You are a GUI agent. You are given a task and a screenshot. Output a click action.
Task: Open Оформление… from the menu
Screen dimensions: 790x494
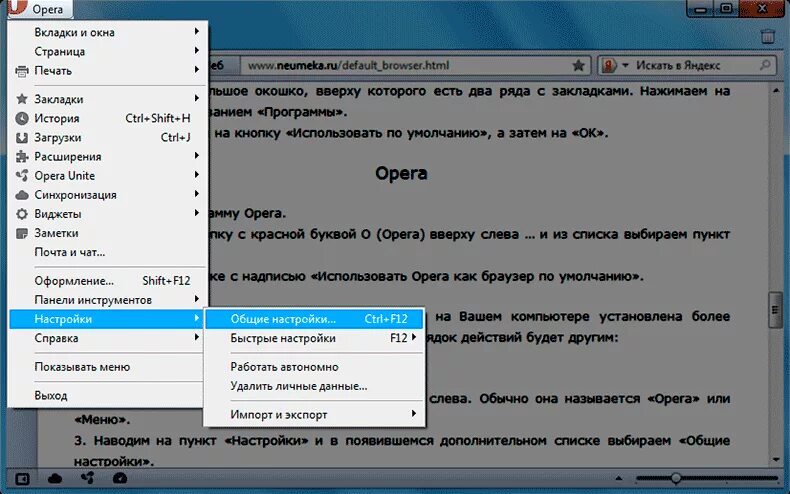pyautogui.click(x=108, y=281)
